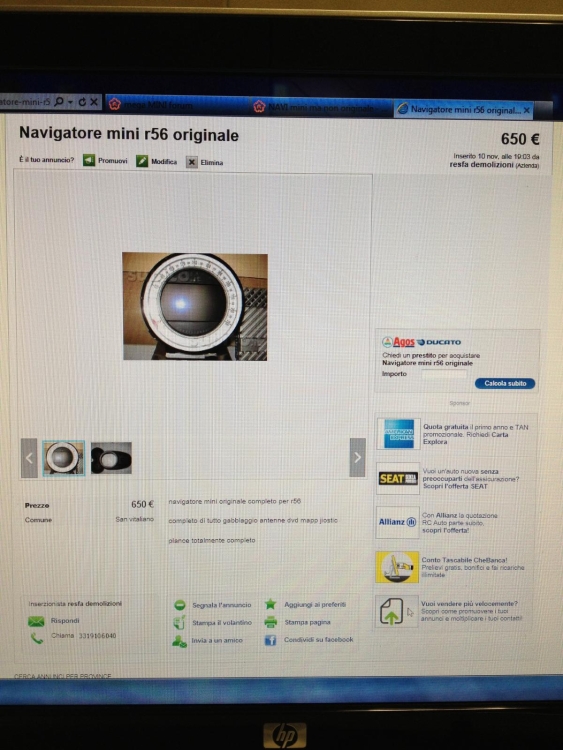Click the green Promuovi megaphone icon
This screenshot has width=563, height=750.
(x=88, y=160)
